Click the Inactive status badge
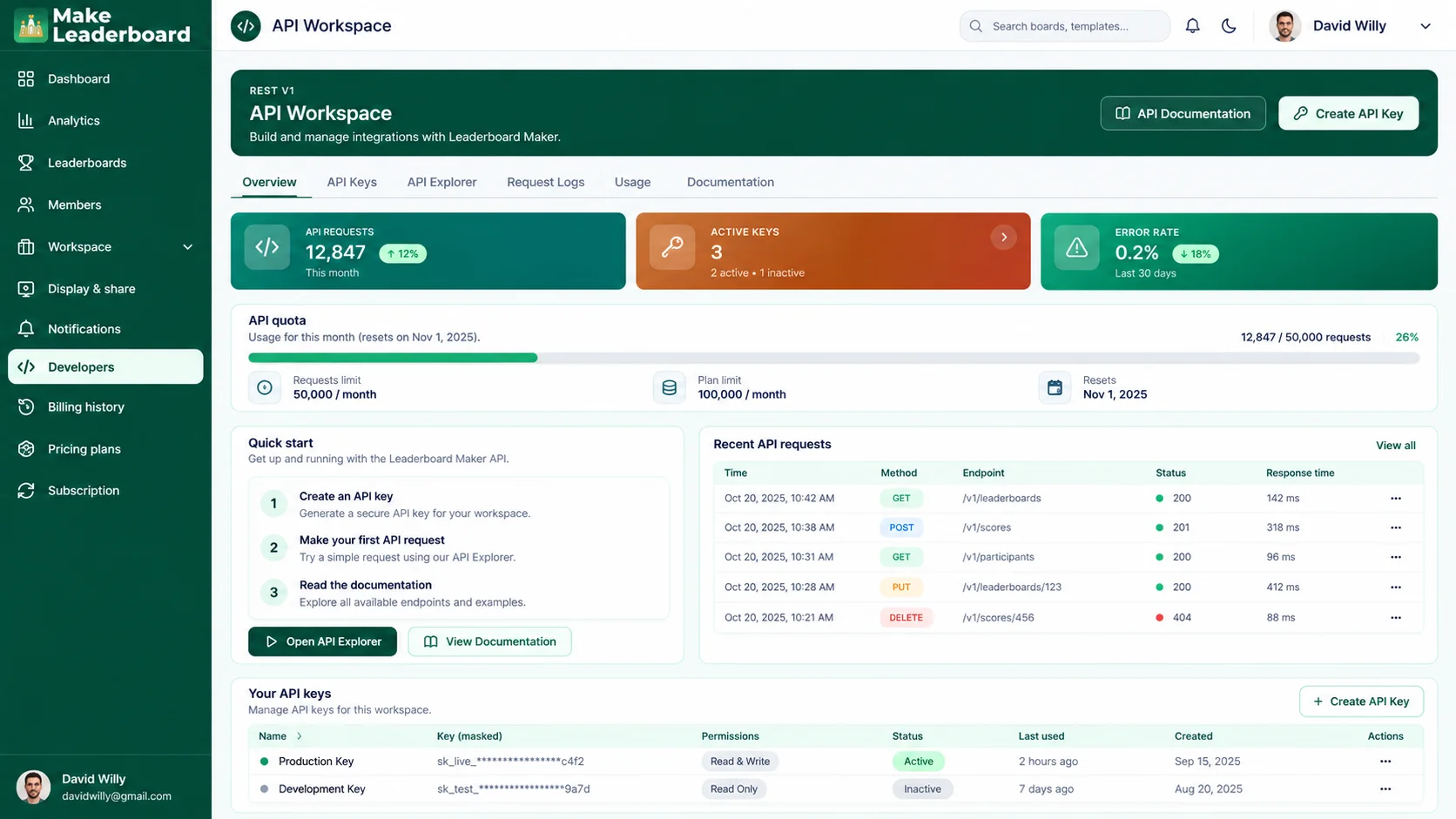This screenshot has height=819, width=1456. (922, 789)
